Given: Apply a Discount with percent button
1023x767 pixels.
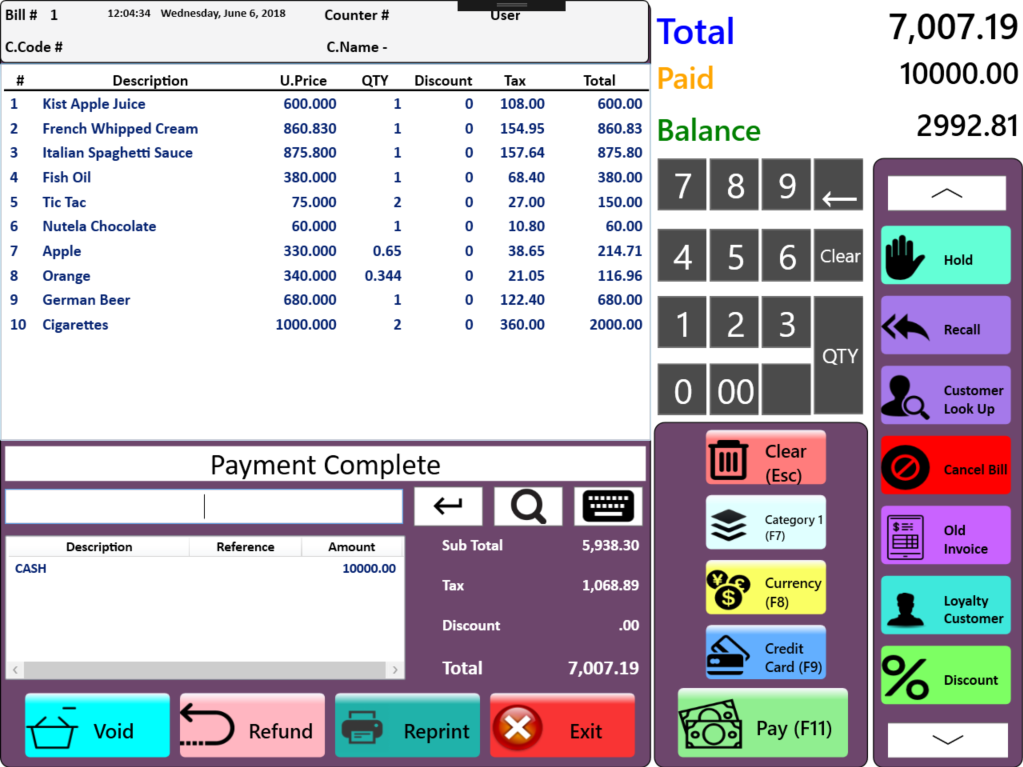Looking at the screenshot, I should coord(945,675).
